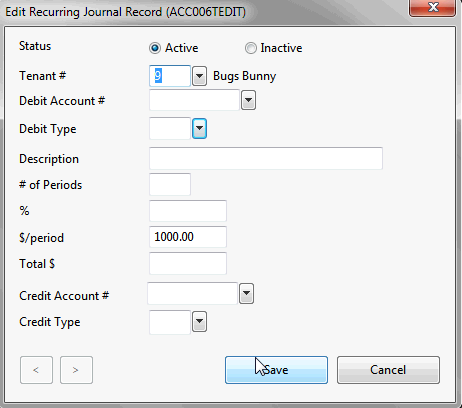Screen dimensions: 462x408
Task: Go to previous record with < button
Action: tap(36, 370)
